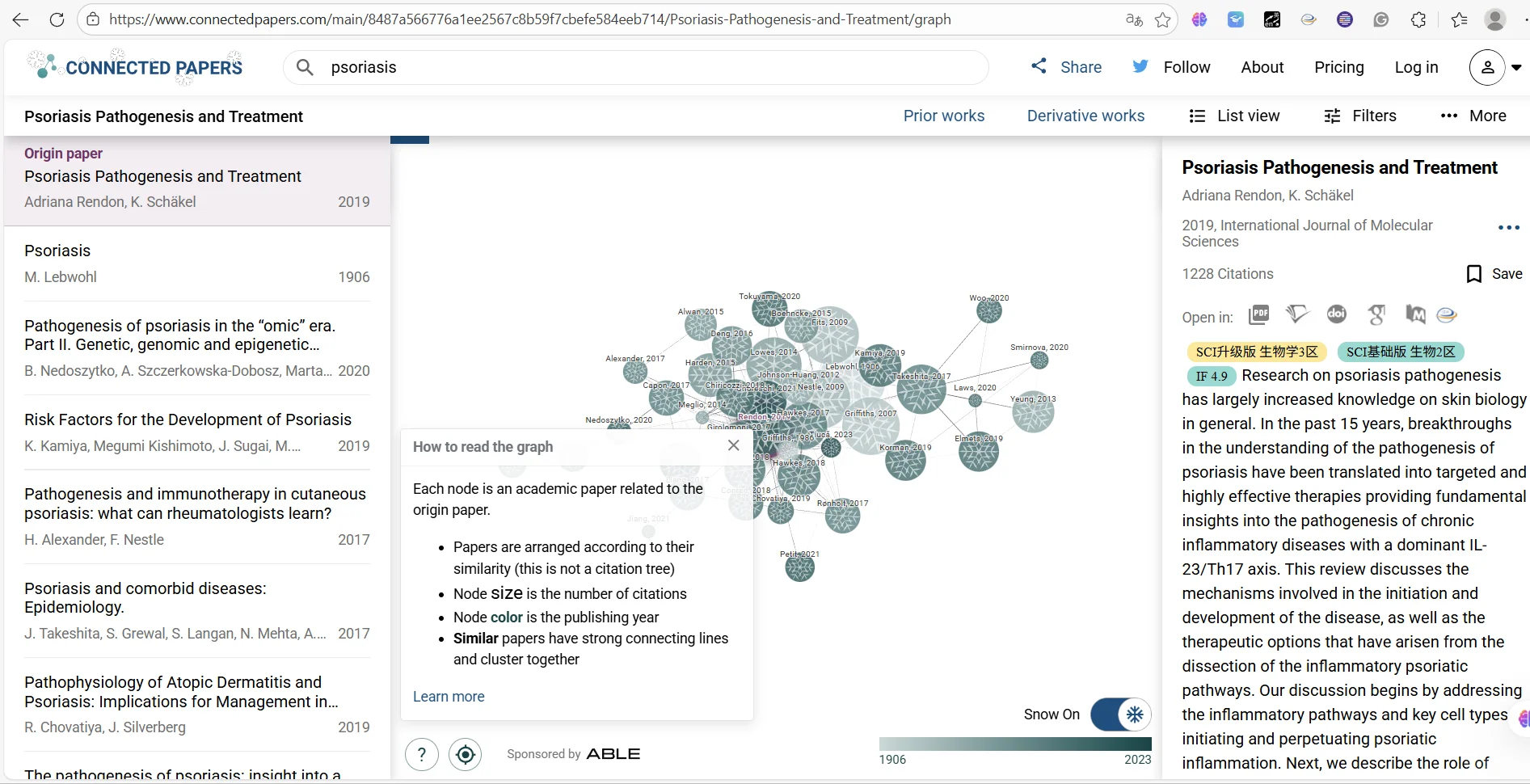Click the Takeshita, 2017 graph node

[921, 389]
